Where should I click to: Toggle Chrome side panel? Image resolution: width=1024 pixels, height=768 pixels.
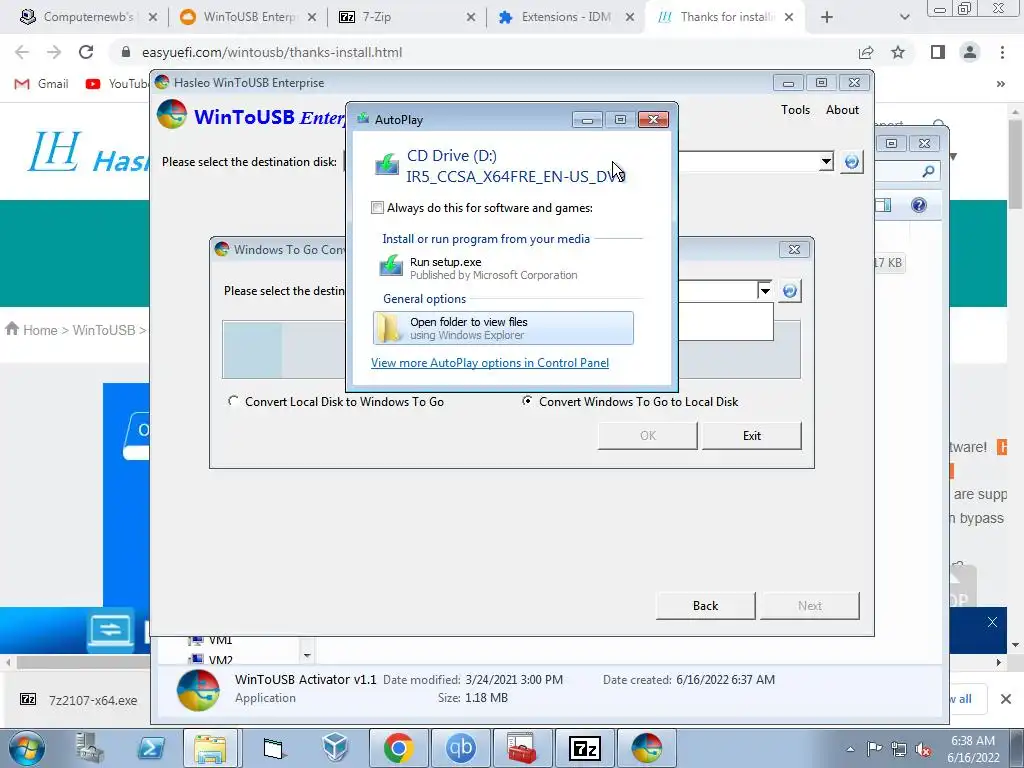[x=938, y=52]
